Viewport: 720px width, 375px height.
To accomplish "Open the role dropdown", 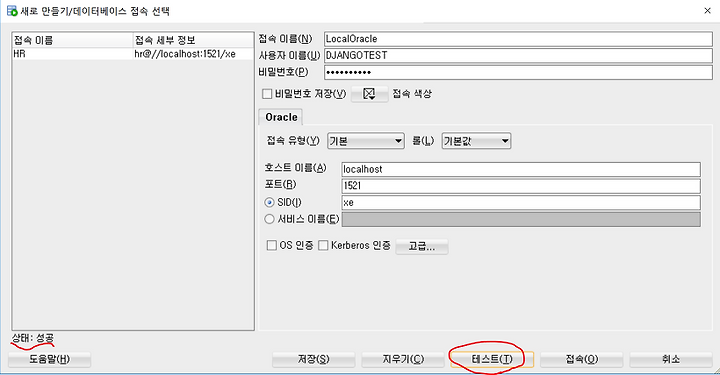I will (476, 141).
